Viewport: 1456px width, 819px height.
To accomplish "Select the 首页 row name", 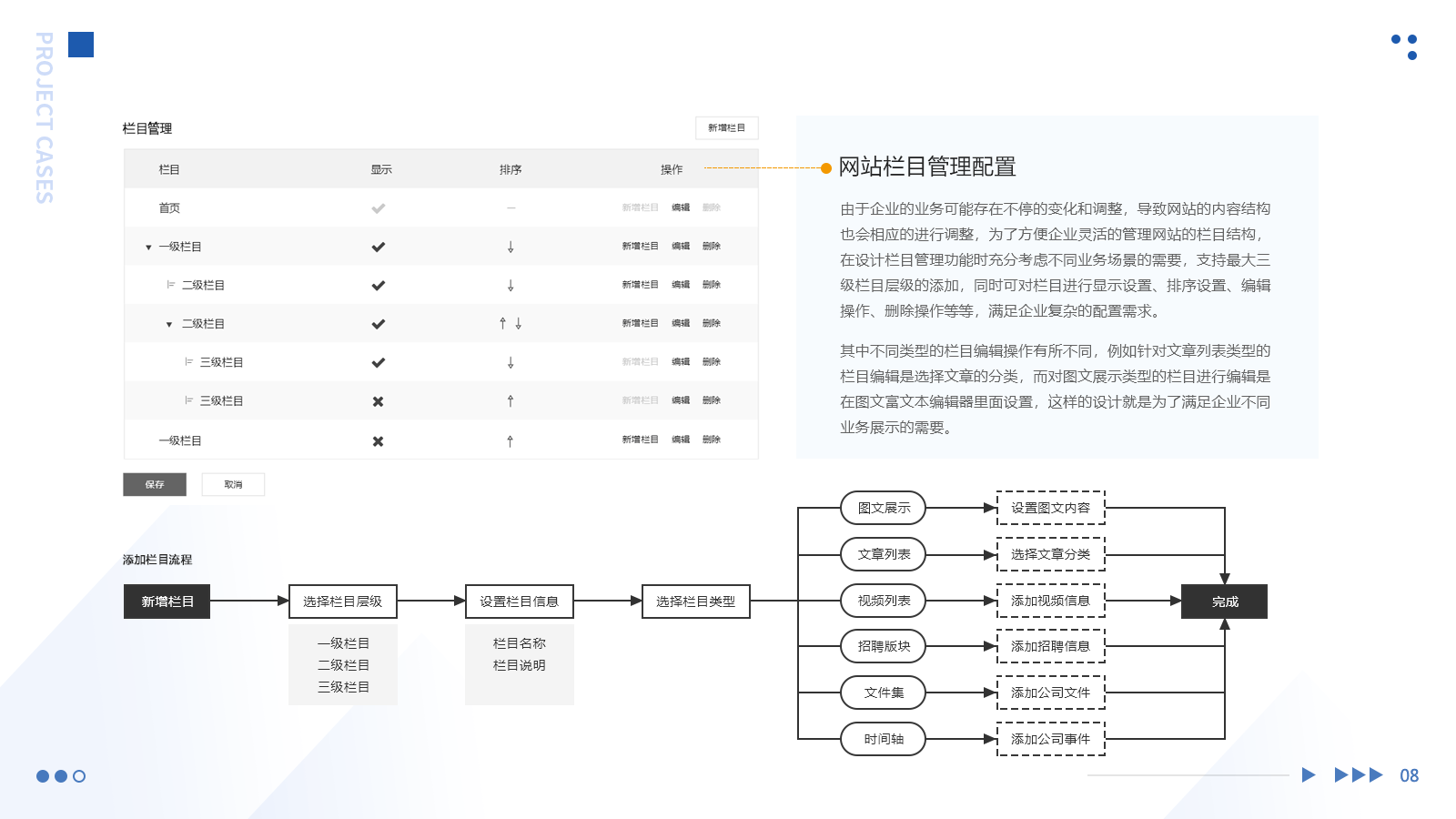I will (169, 208).
